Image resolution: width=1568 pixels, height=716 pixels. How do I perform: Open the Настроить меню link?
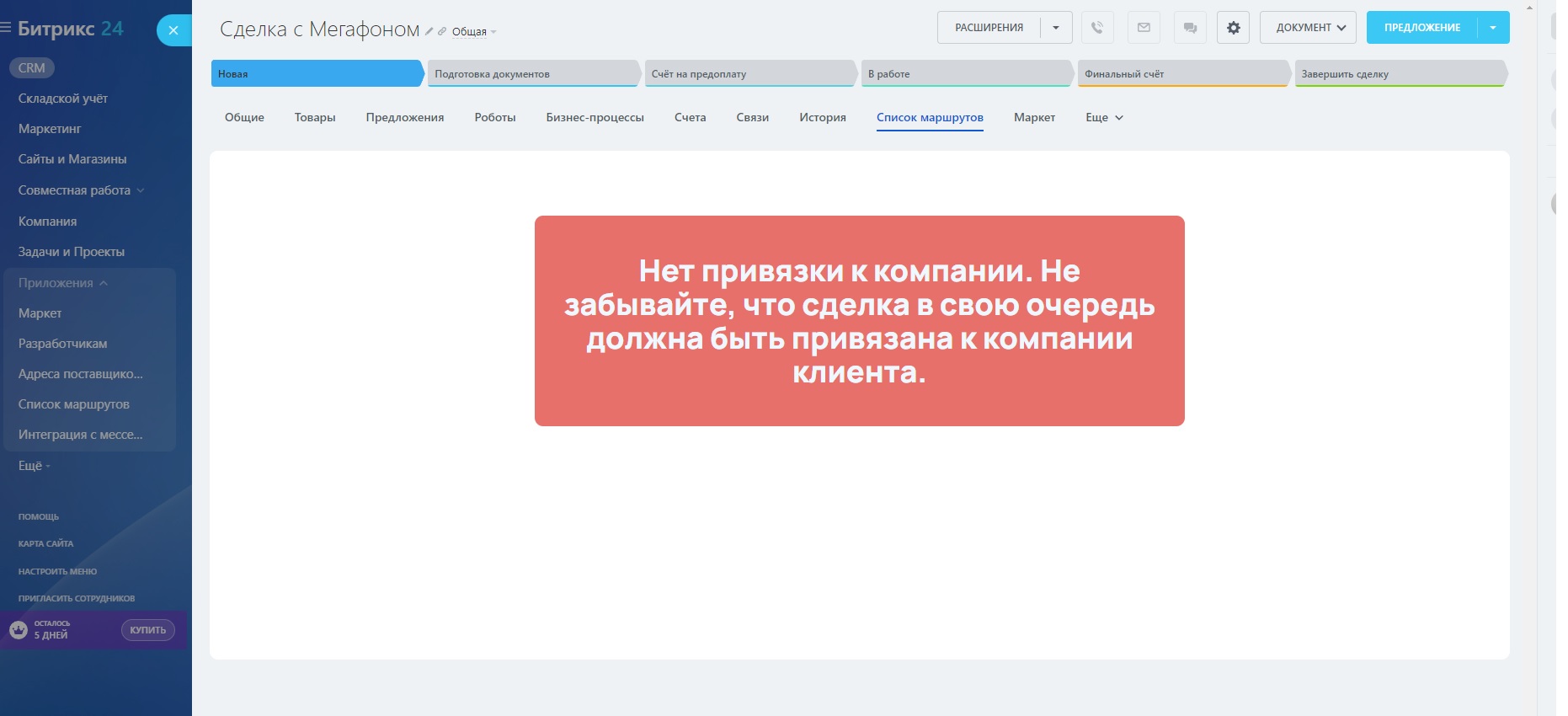coord(57,571)
